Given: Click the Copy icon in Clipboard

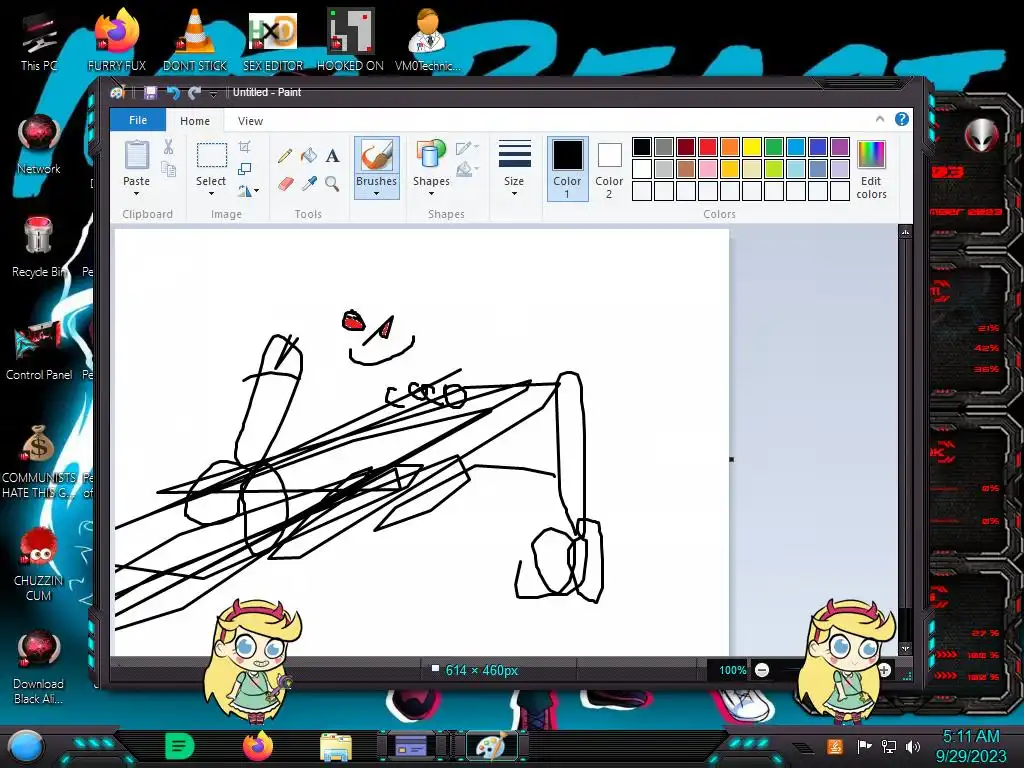Looking at the screenshot, I should pos(168,170).
